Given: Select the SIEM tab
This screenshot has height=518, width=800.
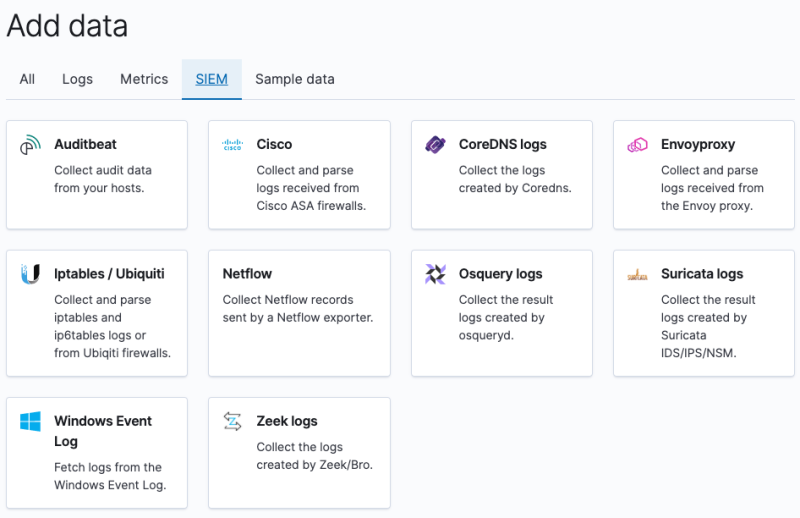Looking at the screenshot, I should [x=212, y=79].
